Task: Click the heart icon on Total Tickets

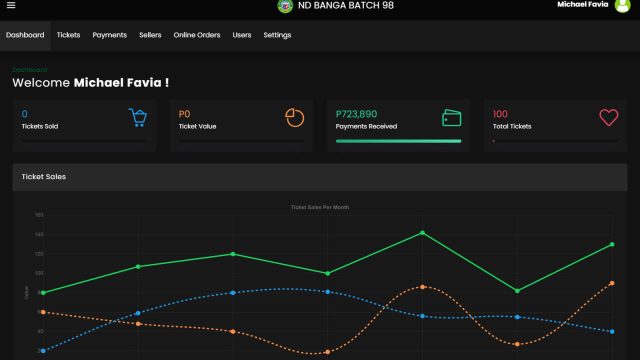Action: [x=609, y=118]
